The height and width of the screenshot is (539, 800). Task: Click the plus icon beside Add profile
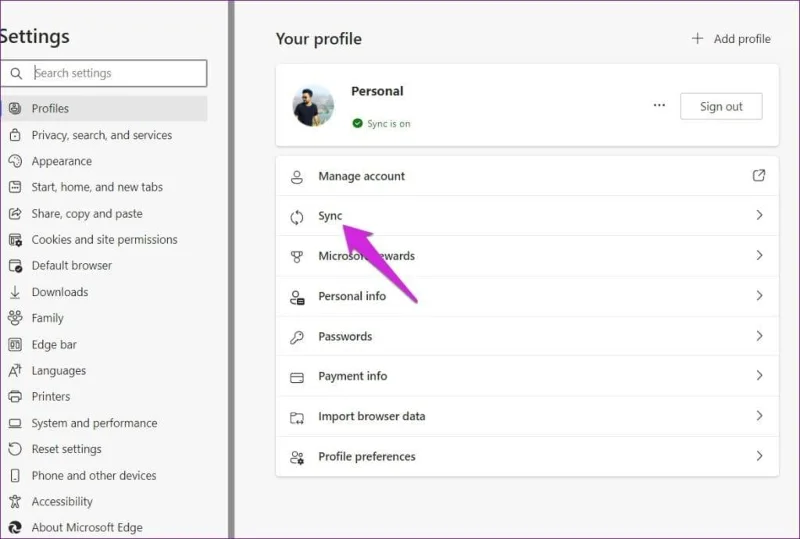pyautogui.click(x=697, y=38)
